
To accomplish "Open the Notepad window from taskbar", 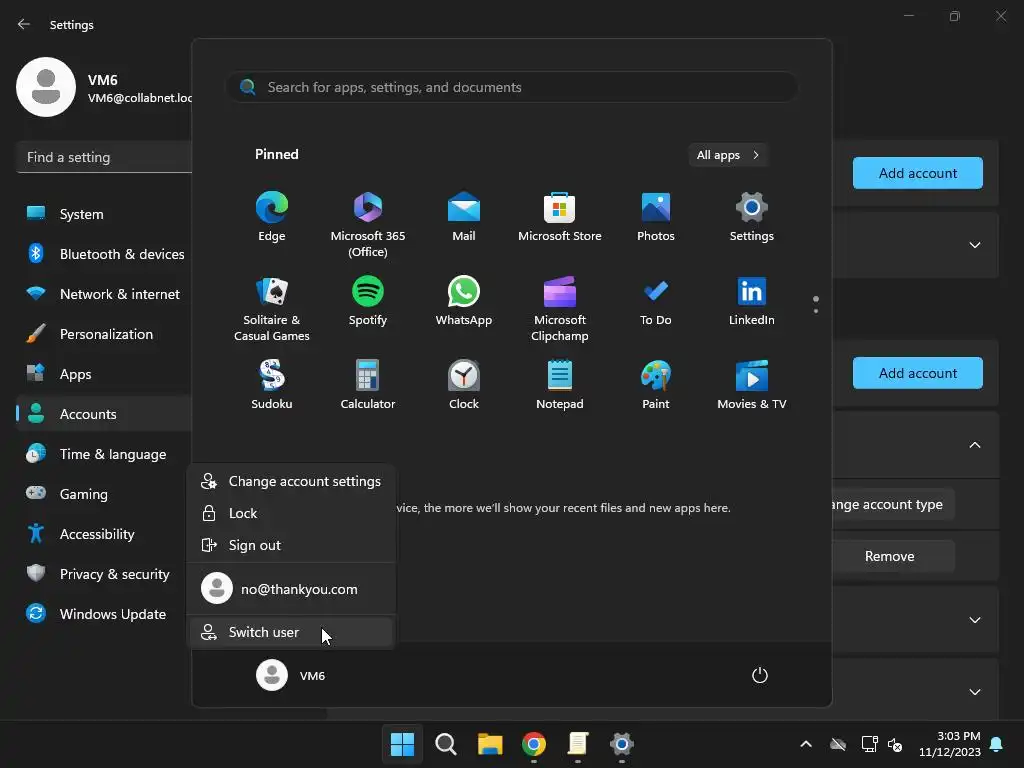I will [577, 744].
